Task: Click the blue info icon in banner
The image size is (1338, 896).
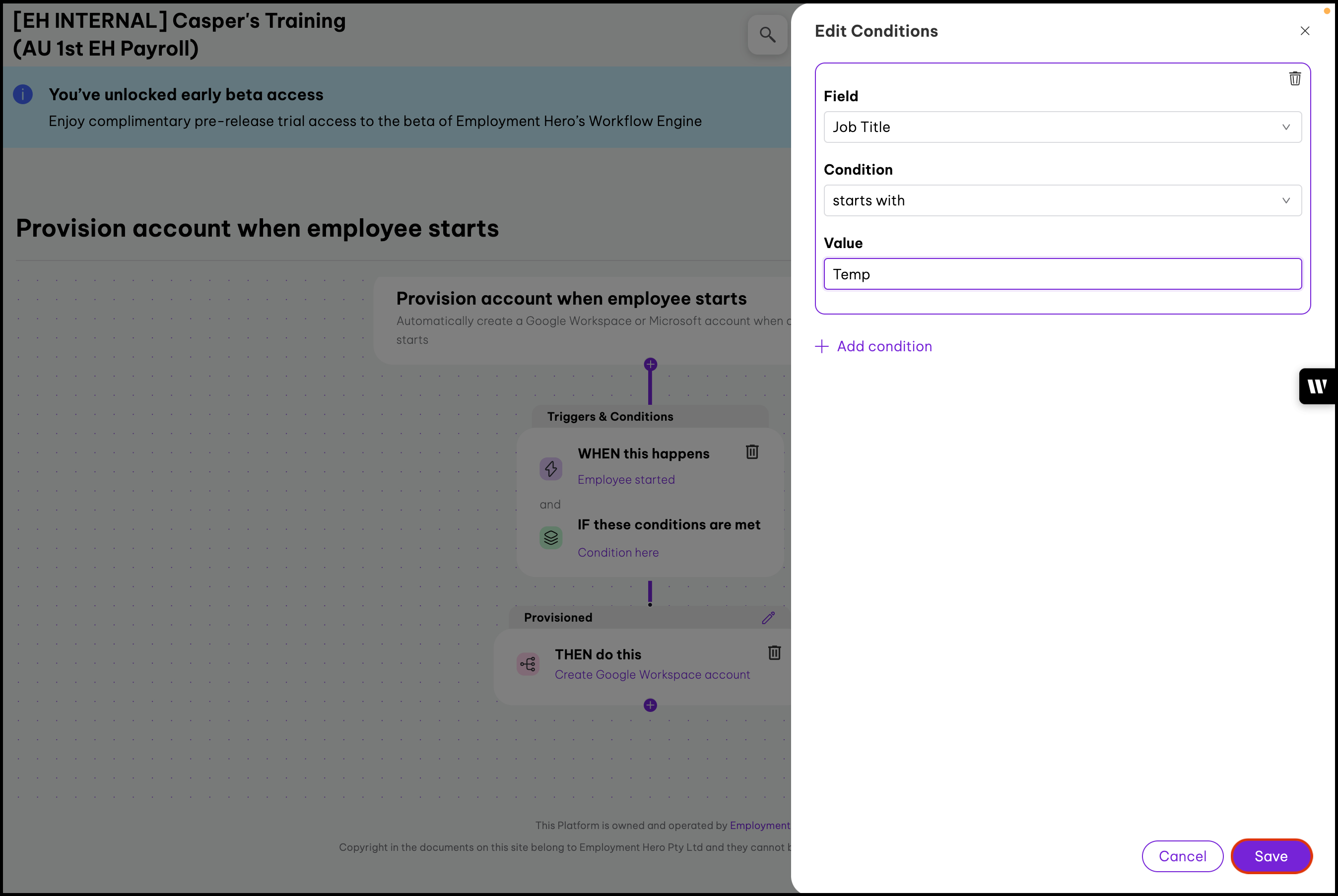Action: 23,94
